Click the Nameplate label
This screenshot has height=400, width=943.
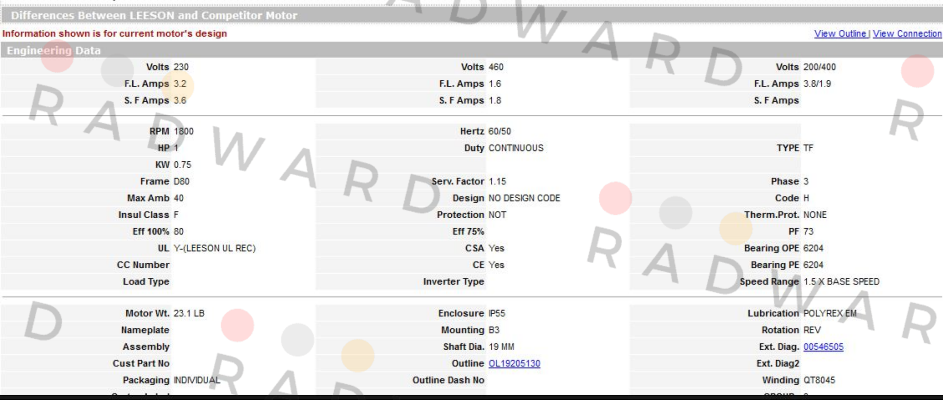(145, 330)
